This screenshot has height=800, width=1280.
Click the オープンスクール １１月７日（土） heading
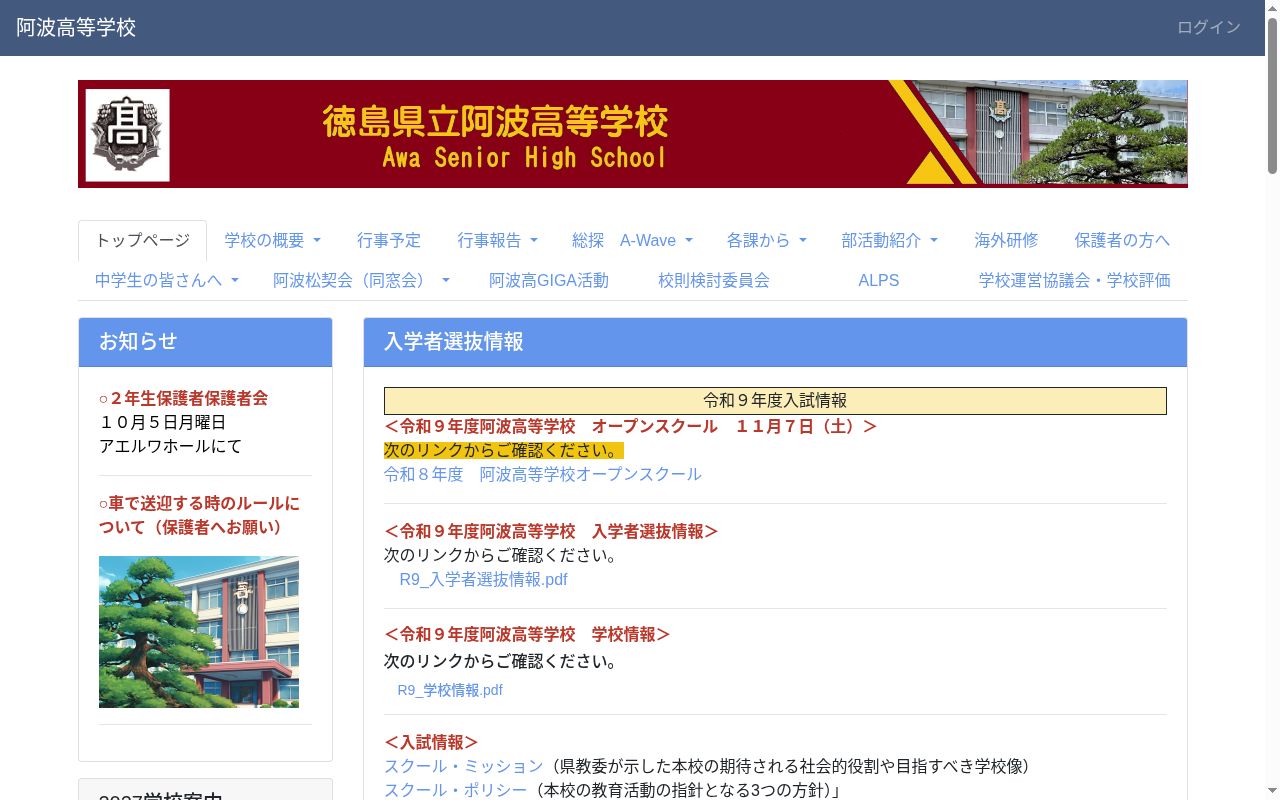pyautogui.click(x=631, y=426)
